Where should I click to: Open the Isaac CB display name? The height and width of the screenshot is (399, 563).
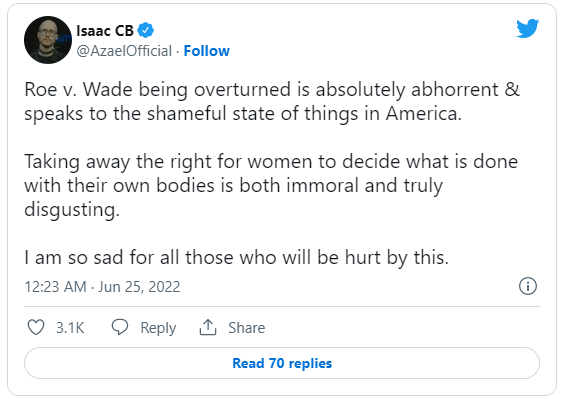pyautogui.click(x=105, y=31)
